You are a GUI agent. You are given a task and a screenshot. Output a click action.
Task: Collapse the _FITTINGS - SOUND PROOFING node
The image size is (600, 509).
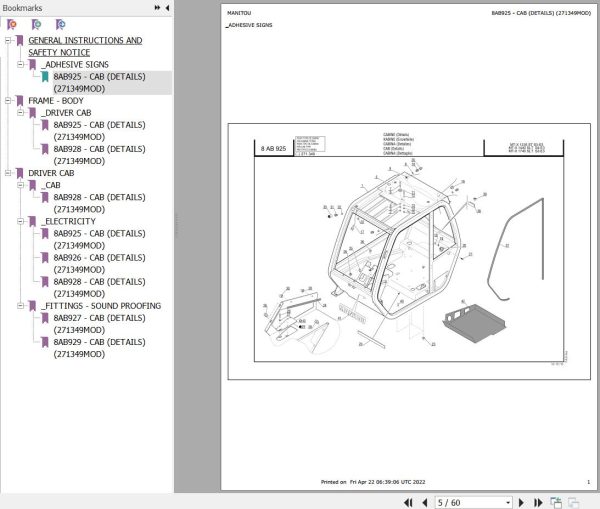pyautogui.click(x=21, y=306)
